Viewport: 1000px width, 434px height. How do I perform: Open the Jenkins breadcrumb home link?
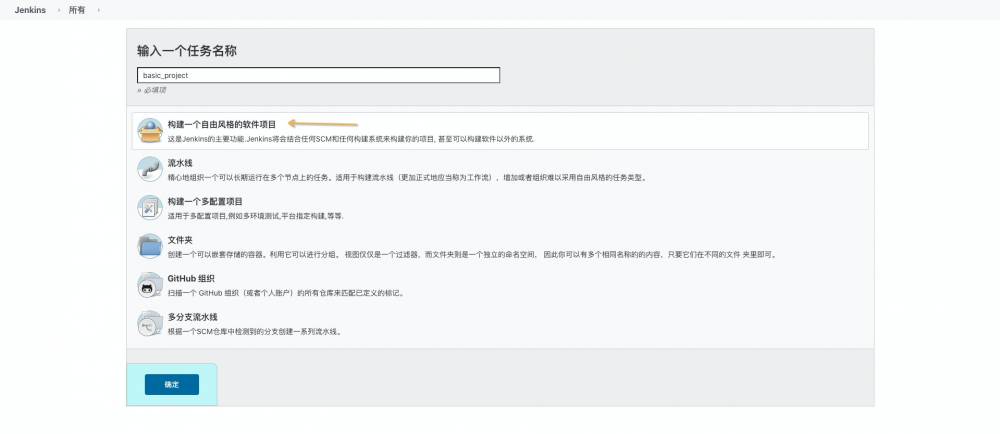pos(30,10)
